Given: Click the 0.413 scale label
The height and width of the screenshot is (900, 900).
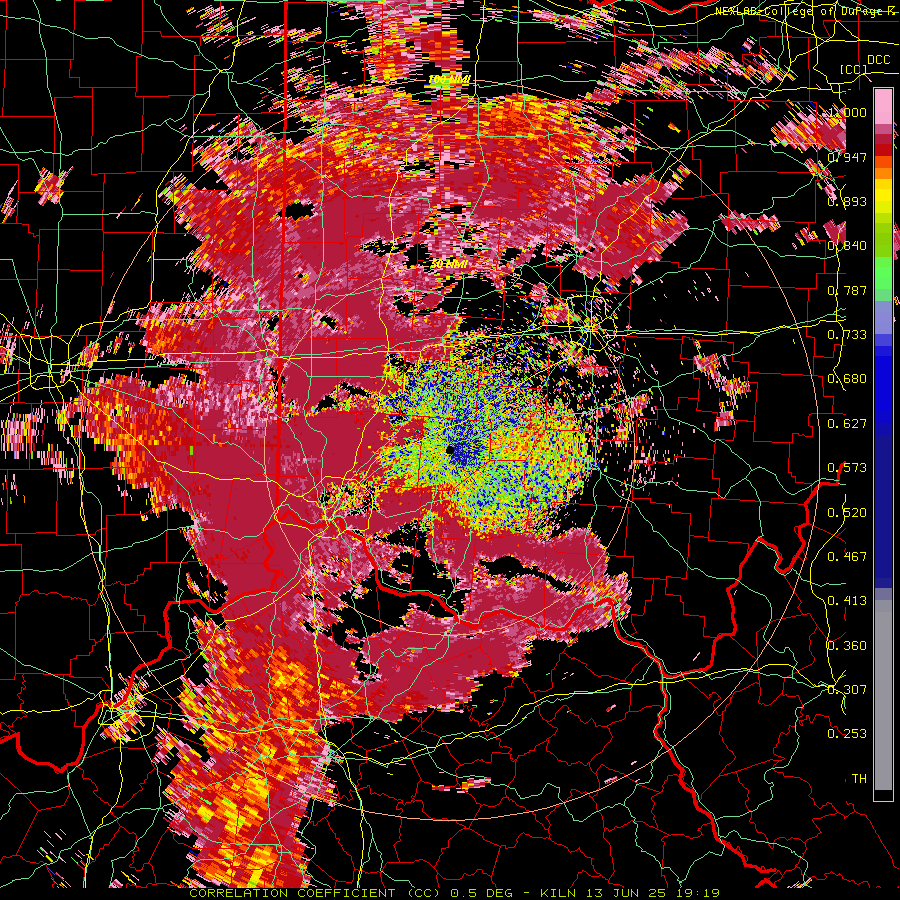Looking at the screenshot, I should tap(847, 601).
